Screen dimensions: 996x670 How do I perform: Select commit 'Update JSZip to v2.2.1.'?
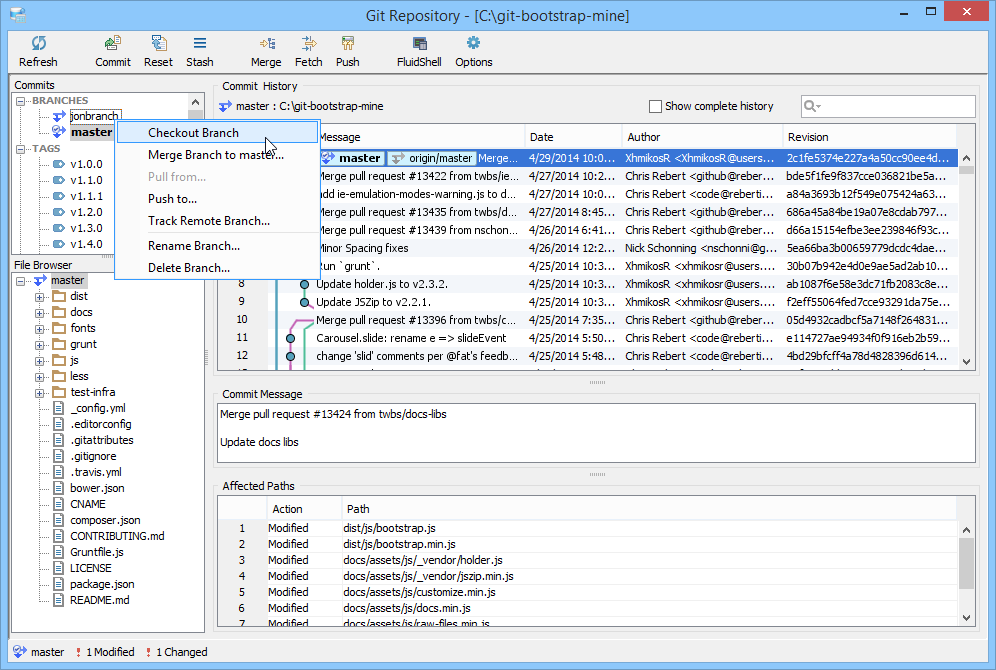point(373,302)
